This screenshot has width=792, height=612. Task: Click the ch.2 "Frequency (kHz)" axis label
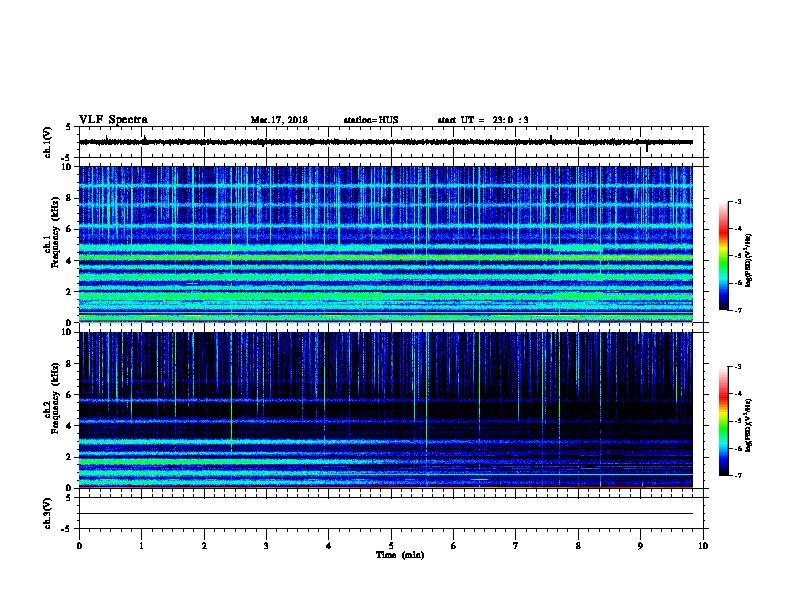(x=56, y=398)
